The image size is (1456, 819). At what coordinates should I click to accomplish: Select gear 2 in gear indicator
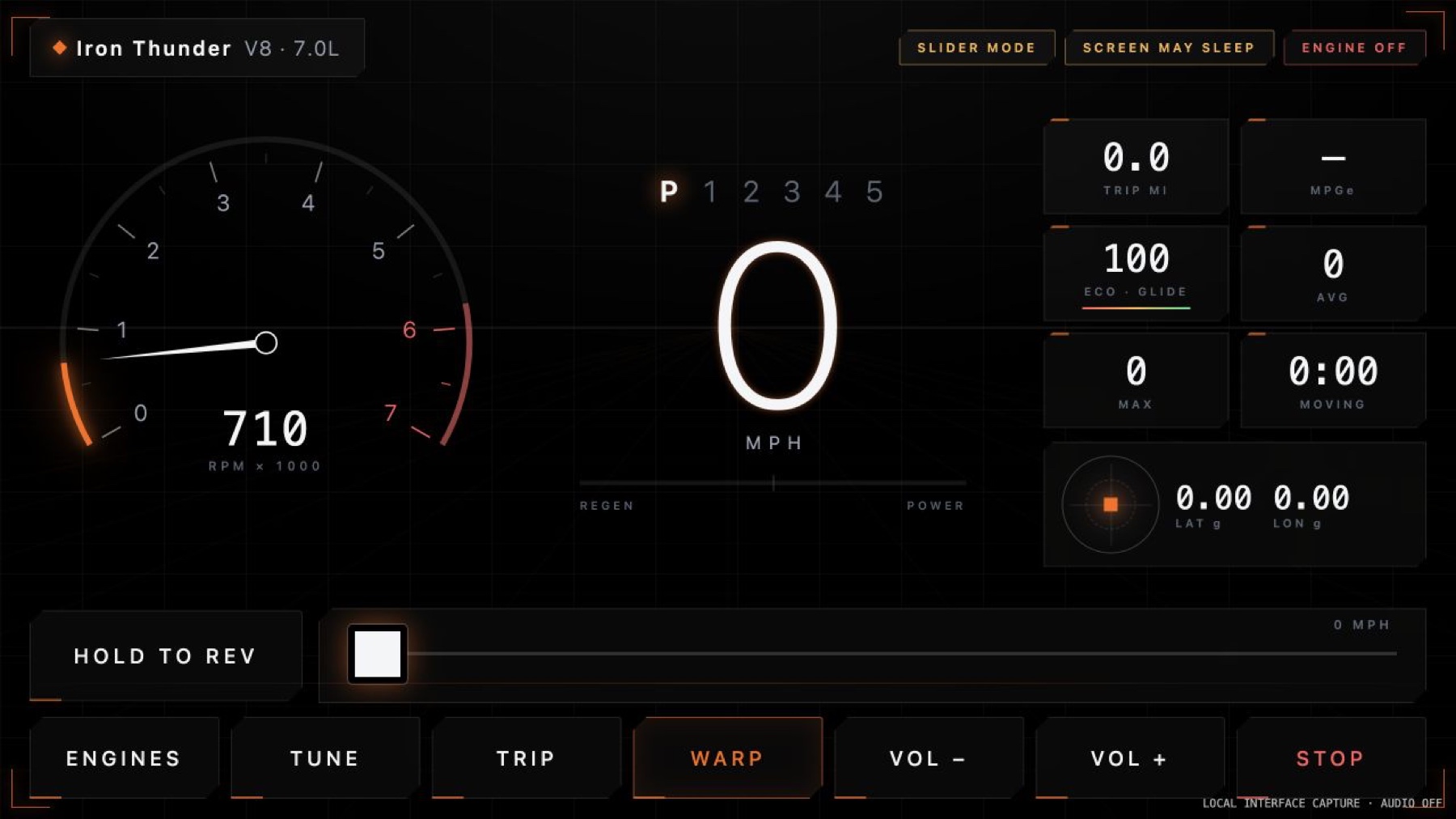tap(751, 192)
